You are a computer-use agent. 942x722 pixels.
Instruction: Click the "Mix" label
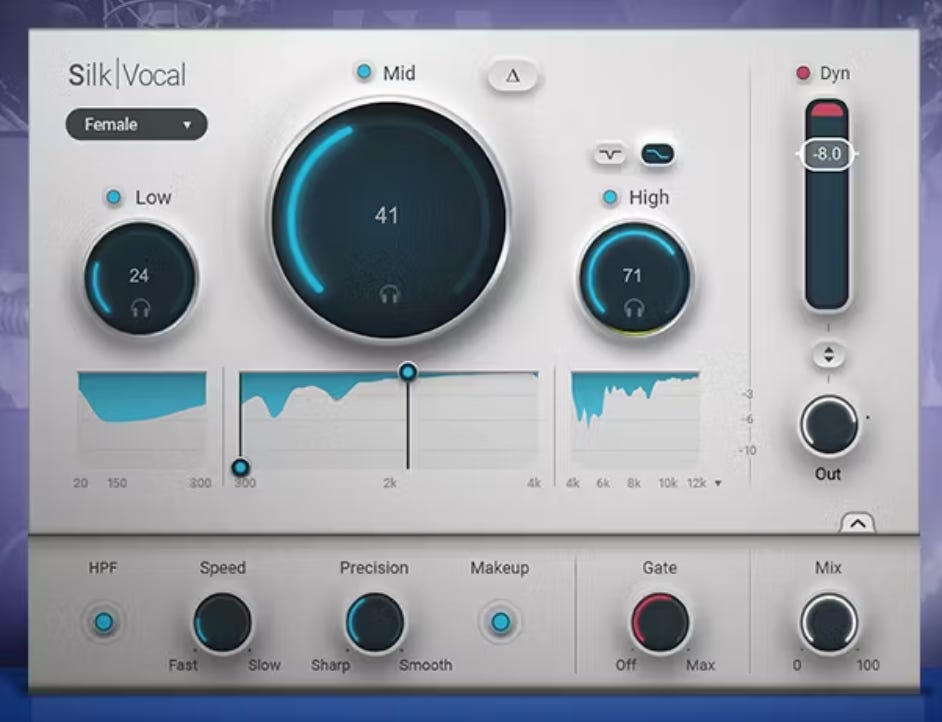828,568
